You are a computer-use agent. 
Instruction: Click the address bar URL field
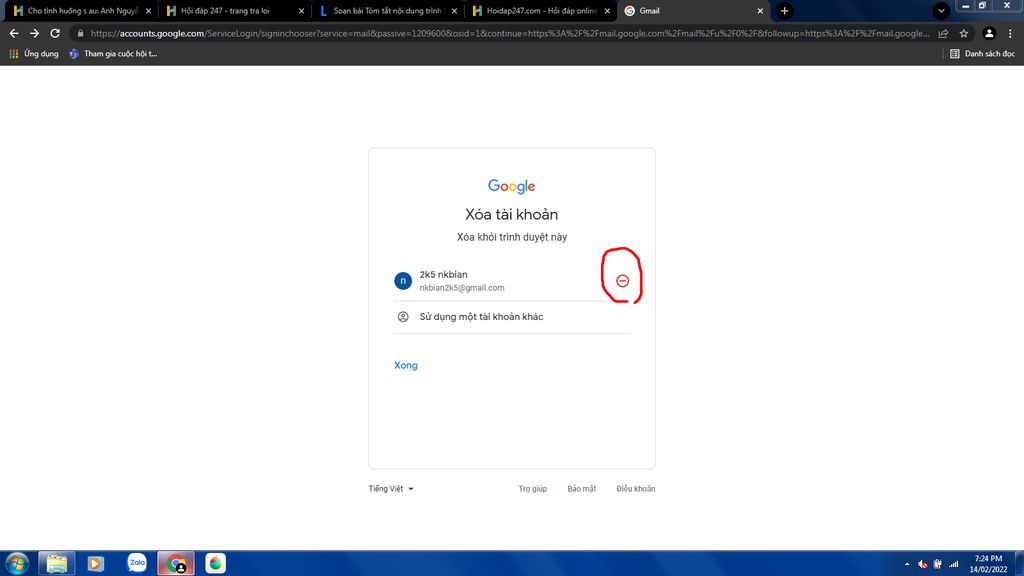coord(509,33)
